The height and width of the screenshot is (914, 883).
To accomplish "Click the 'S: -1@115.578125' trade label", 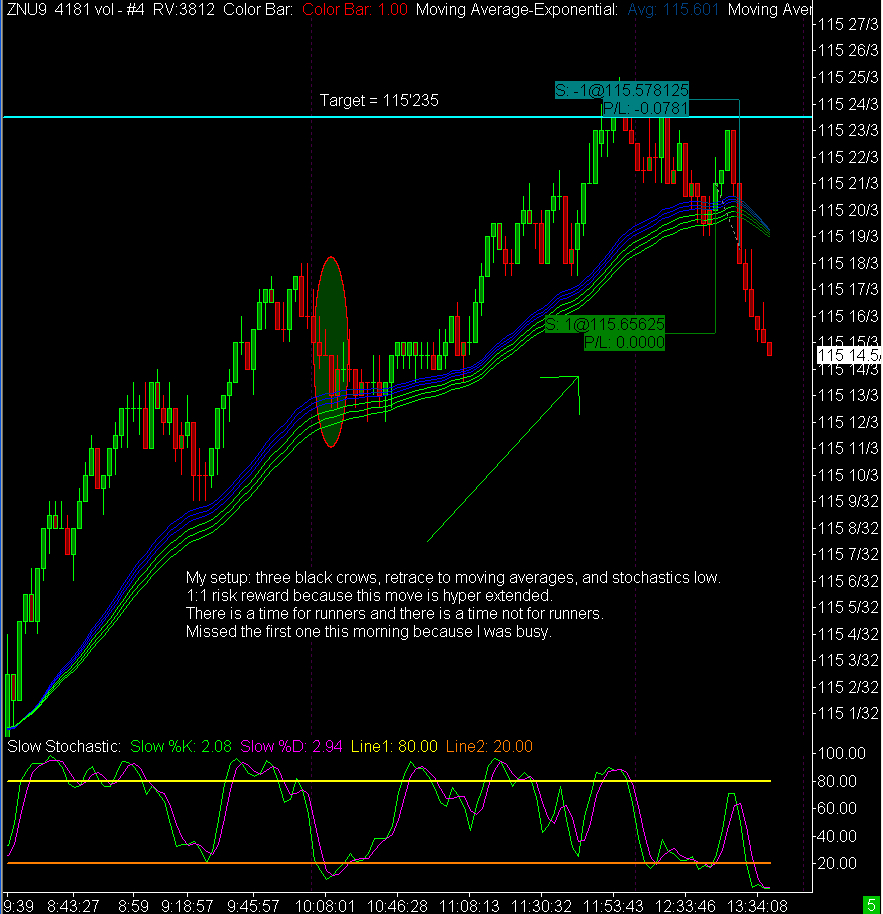I will click(622, 90).
